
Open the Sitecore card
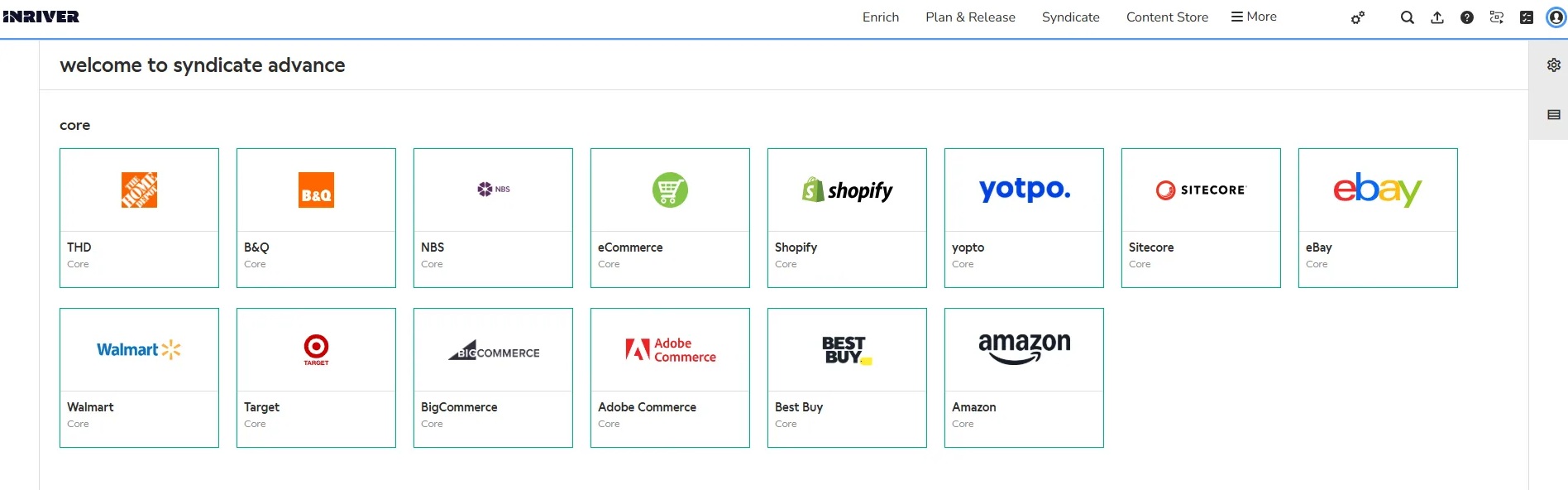point(1201,218)
